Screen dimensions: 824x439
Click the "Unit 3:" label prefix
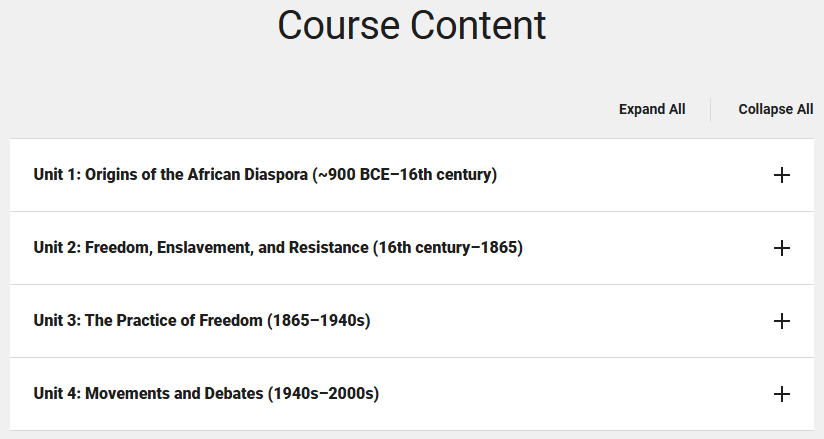point(57,321)
